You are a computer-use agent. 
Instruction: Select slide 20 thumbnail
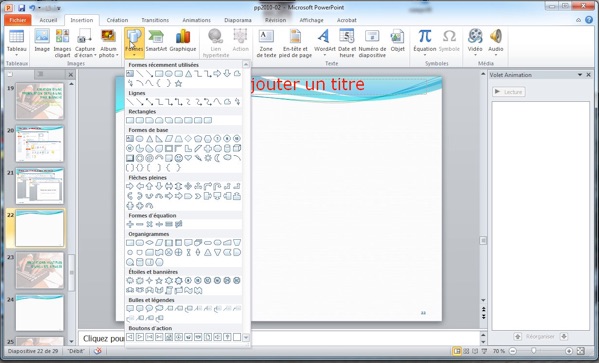tap(40, 144)
